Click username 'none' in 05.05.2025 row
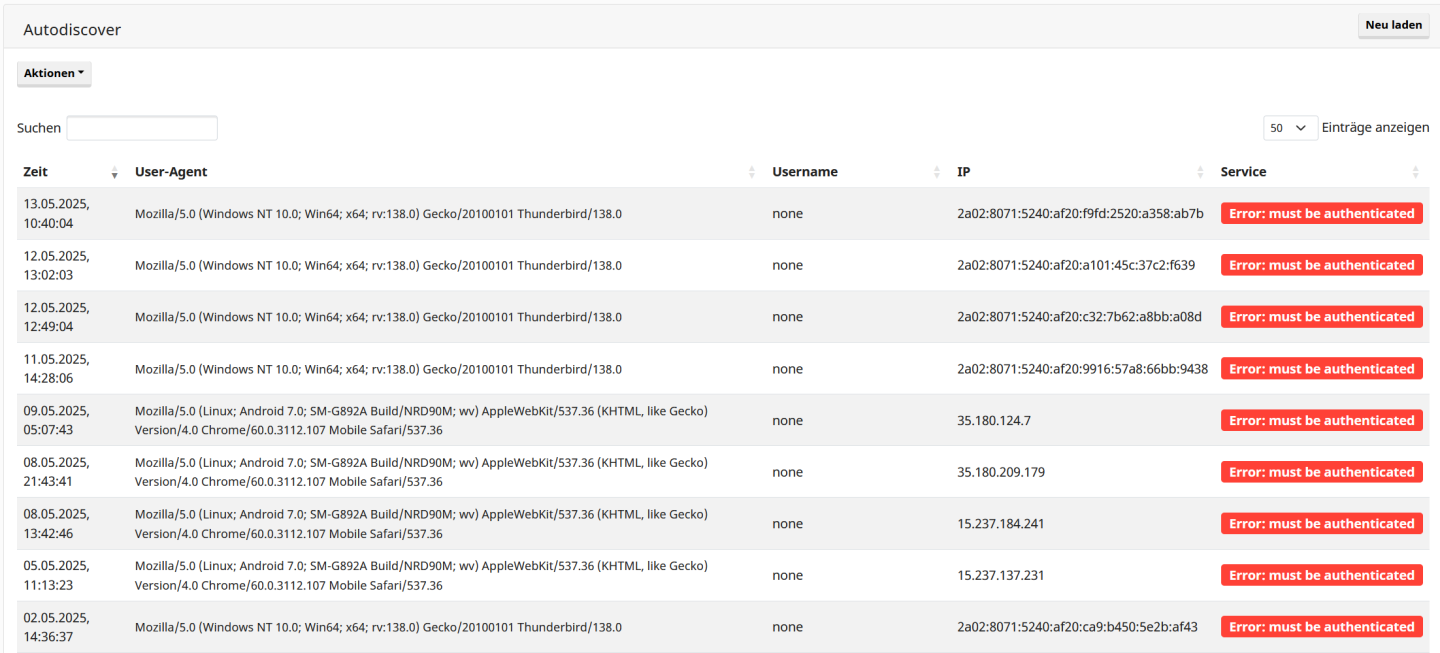The width and height of the screenshot is (1440, 653). [x=787, y=576]
